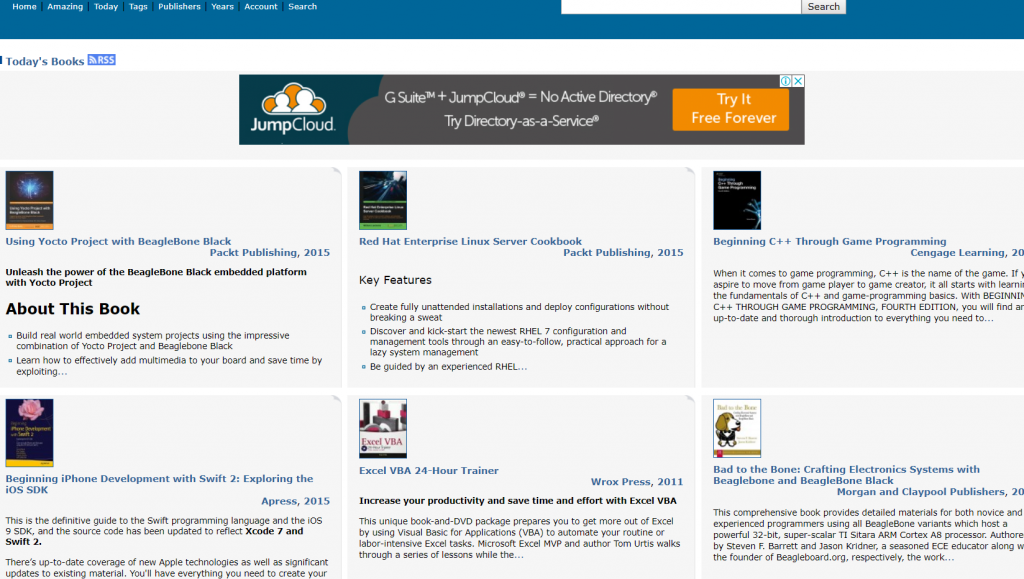
Task: Open the Home menu item
Action: (x=24, y=7)
